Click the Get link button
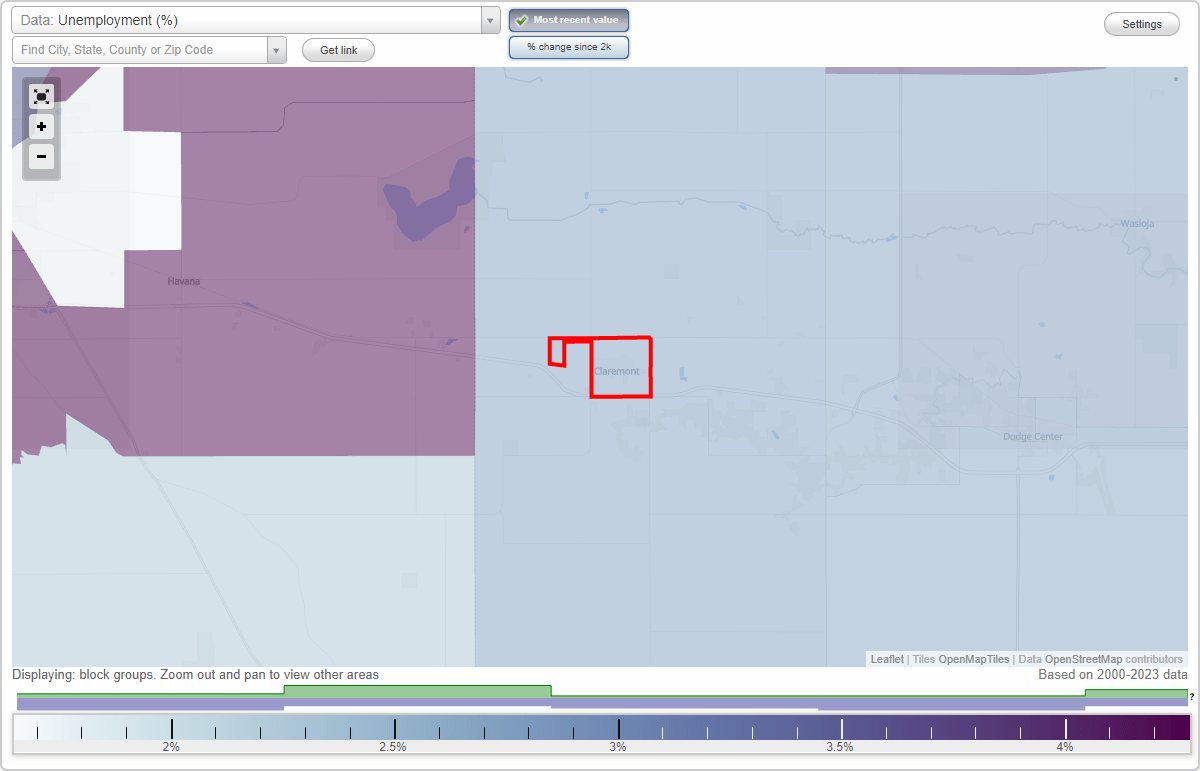Image resolution: width=1200 pixels, height=771 pixels. click(338, 50)
